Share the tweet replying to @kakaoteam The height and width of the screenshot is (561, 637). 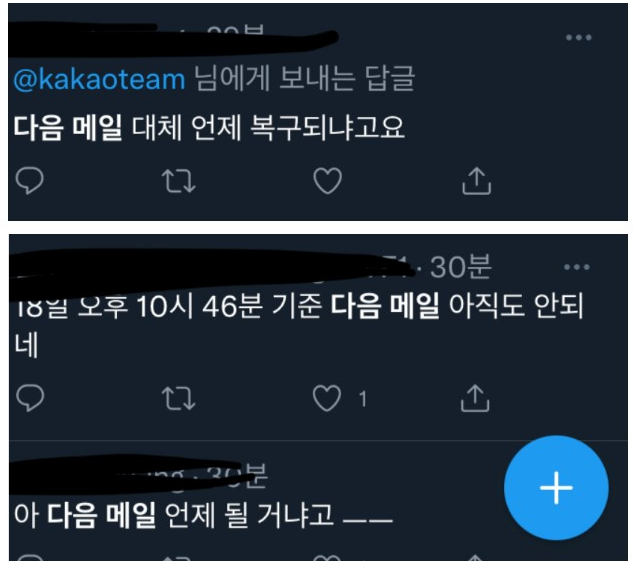pyautogui.click(x=477, y=181)
